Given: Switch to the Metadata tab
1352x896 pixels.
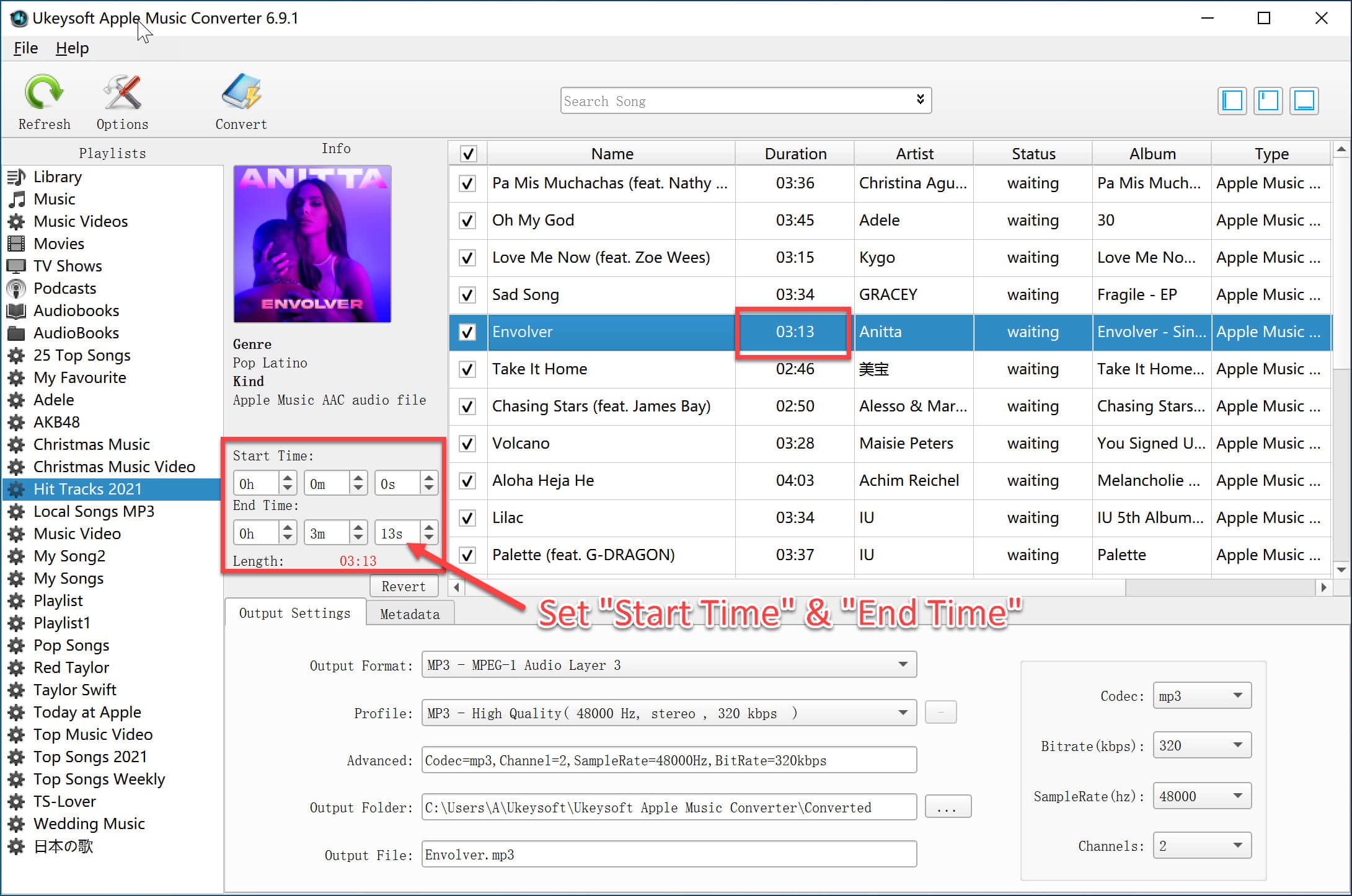Looking at the screenshot, I should pyautogui.click(x=407, y=614).
